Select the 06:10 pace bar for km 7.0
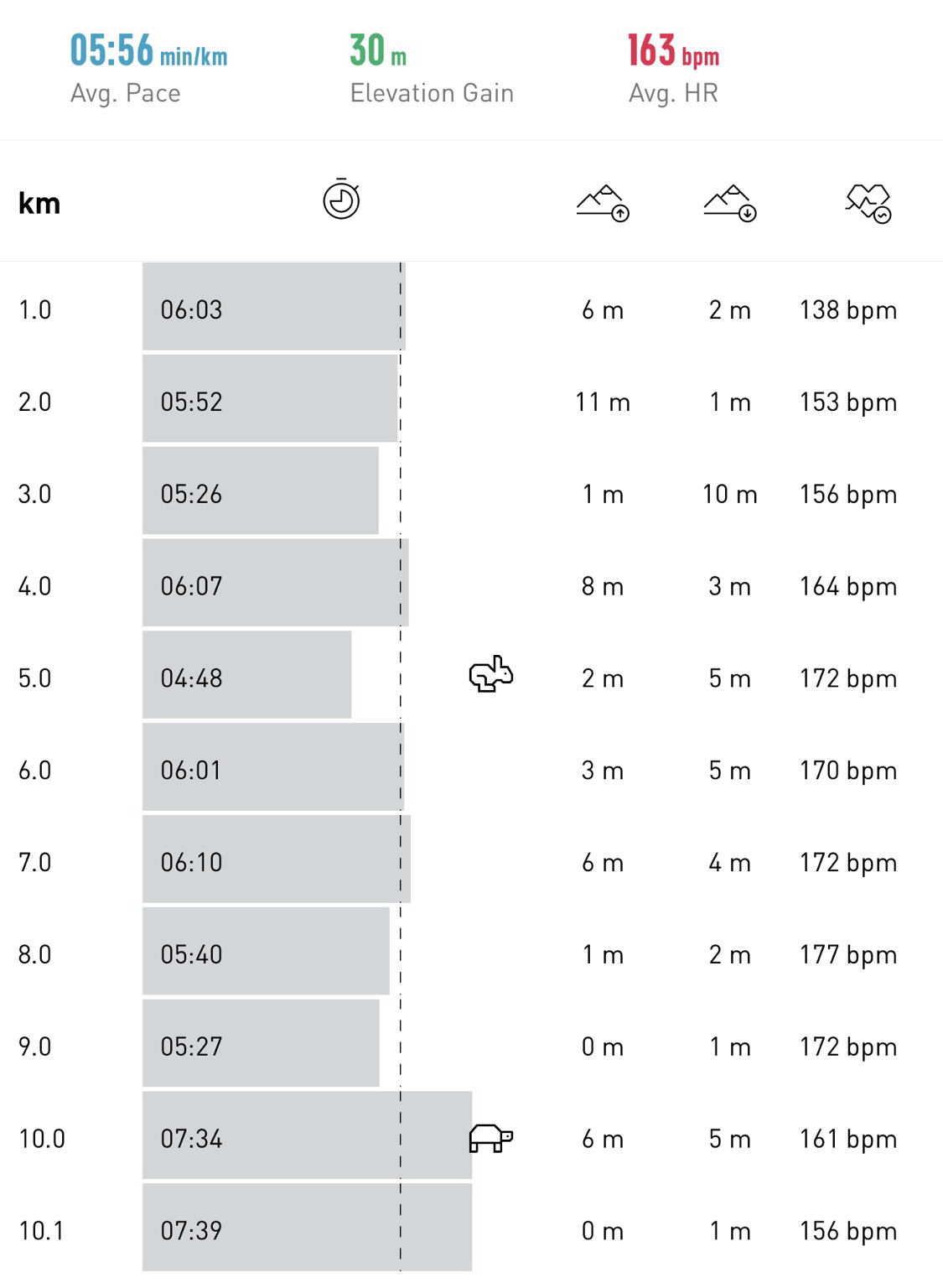943x1288 pixels. click(x=277, y=859)
